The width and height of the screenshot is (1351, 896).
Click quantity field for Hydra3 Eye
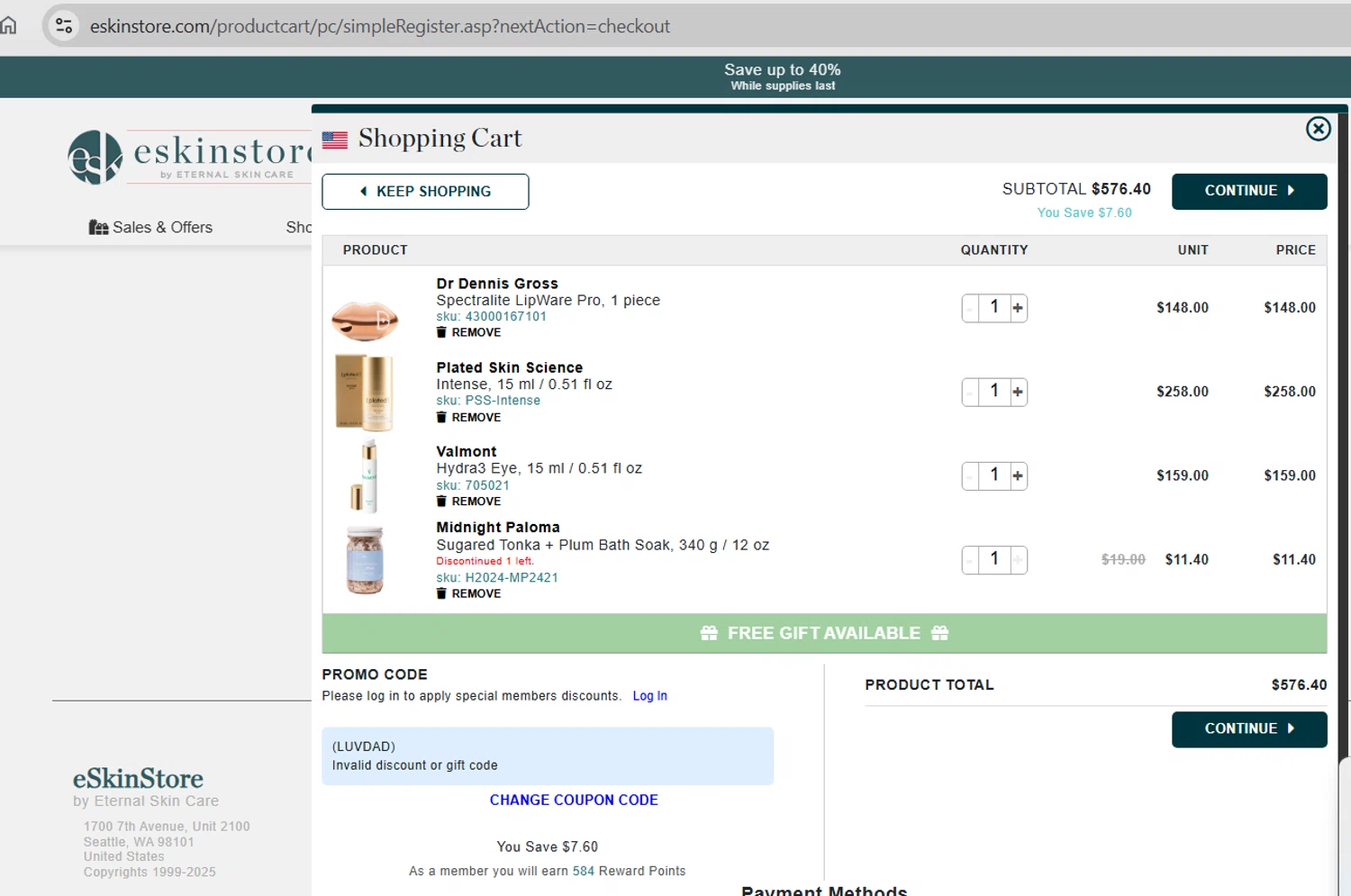click(x=994, y=475)
